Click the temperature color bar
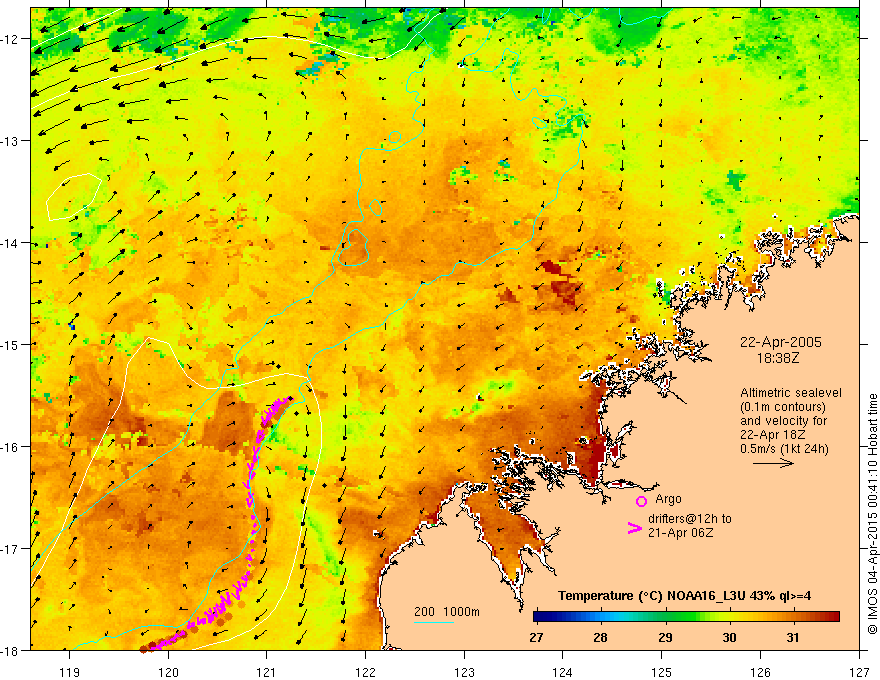Screen dimensions: 880x680 (686, 617)
